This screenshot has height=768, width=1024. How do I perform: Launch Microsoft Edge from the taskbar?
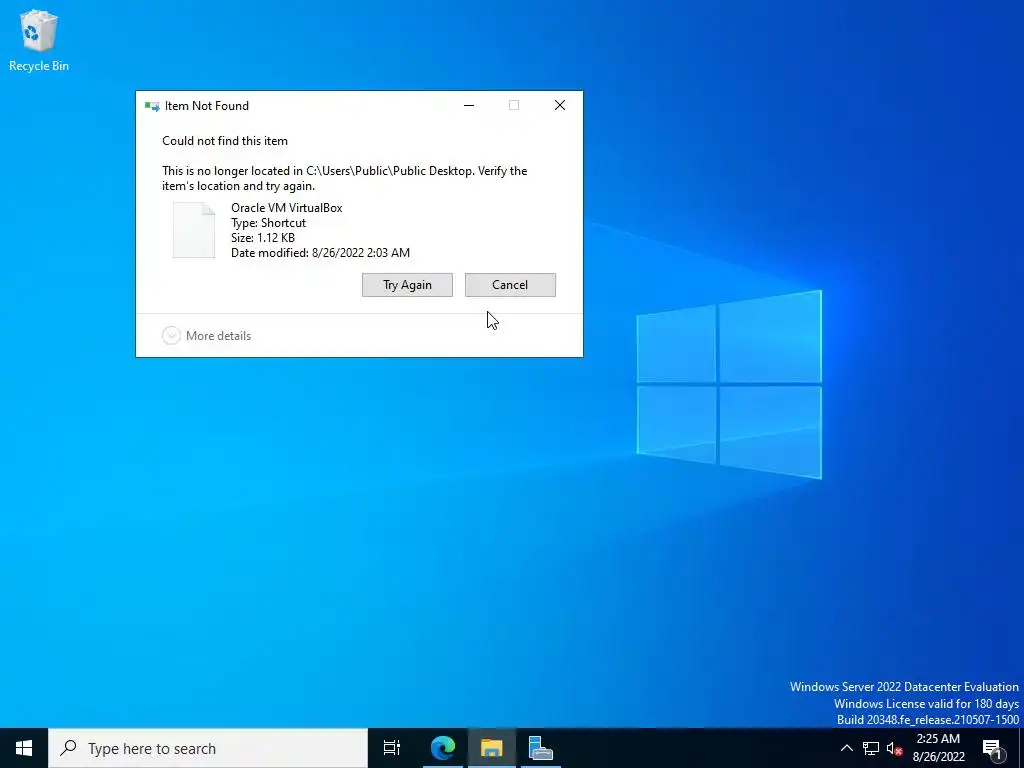click(x=442, y=748)
